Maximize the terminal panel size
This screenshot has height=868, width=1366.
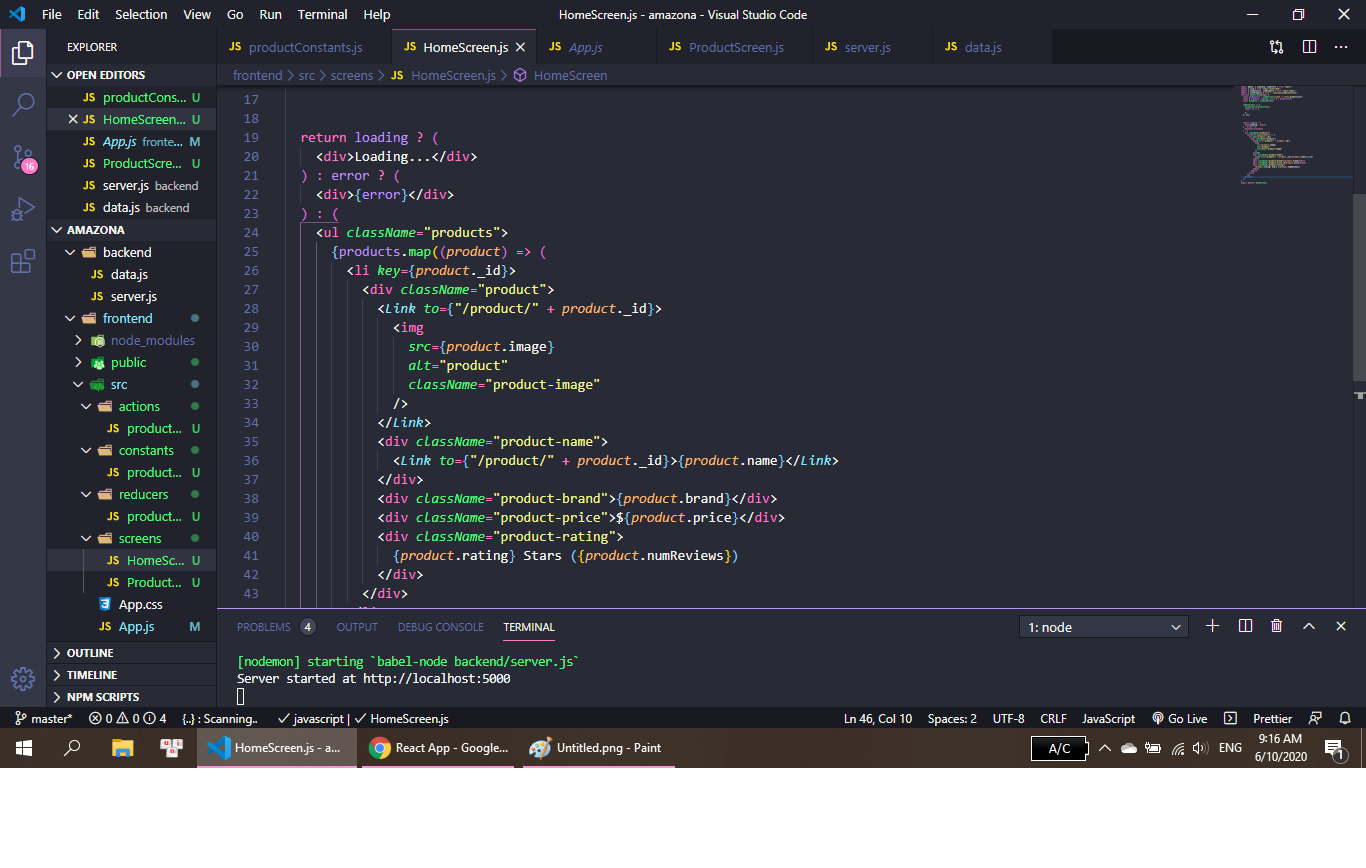pos(1308,626)
